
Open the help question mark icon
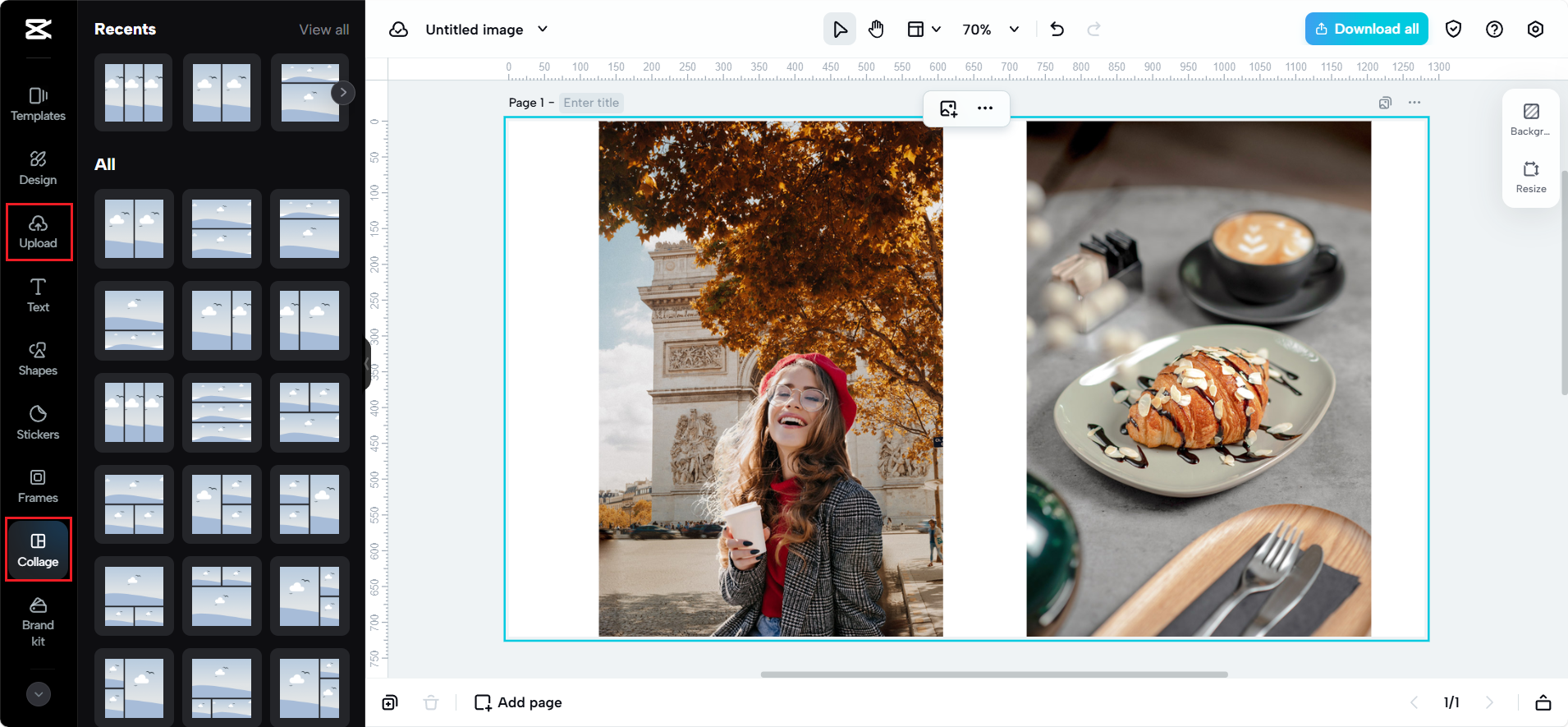1494,30
